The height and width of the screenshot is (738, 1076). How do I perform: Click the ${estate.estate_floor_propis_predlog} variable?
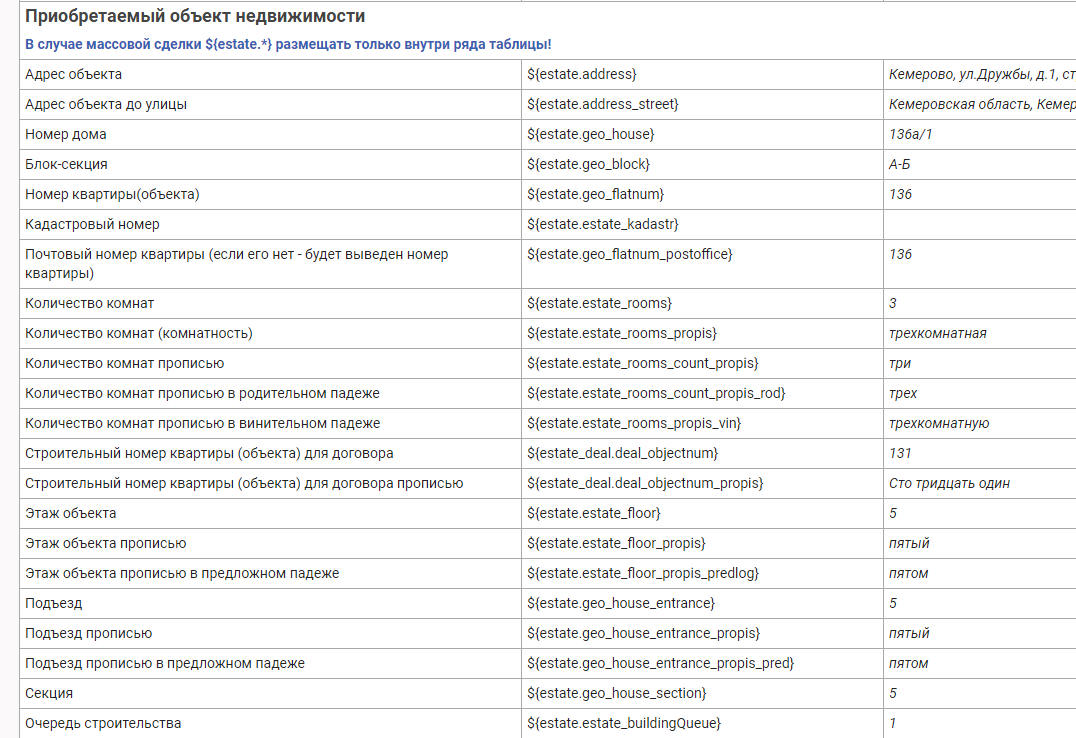[x=643, y=573]
